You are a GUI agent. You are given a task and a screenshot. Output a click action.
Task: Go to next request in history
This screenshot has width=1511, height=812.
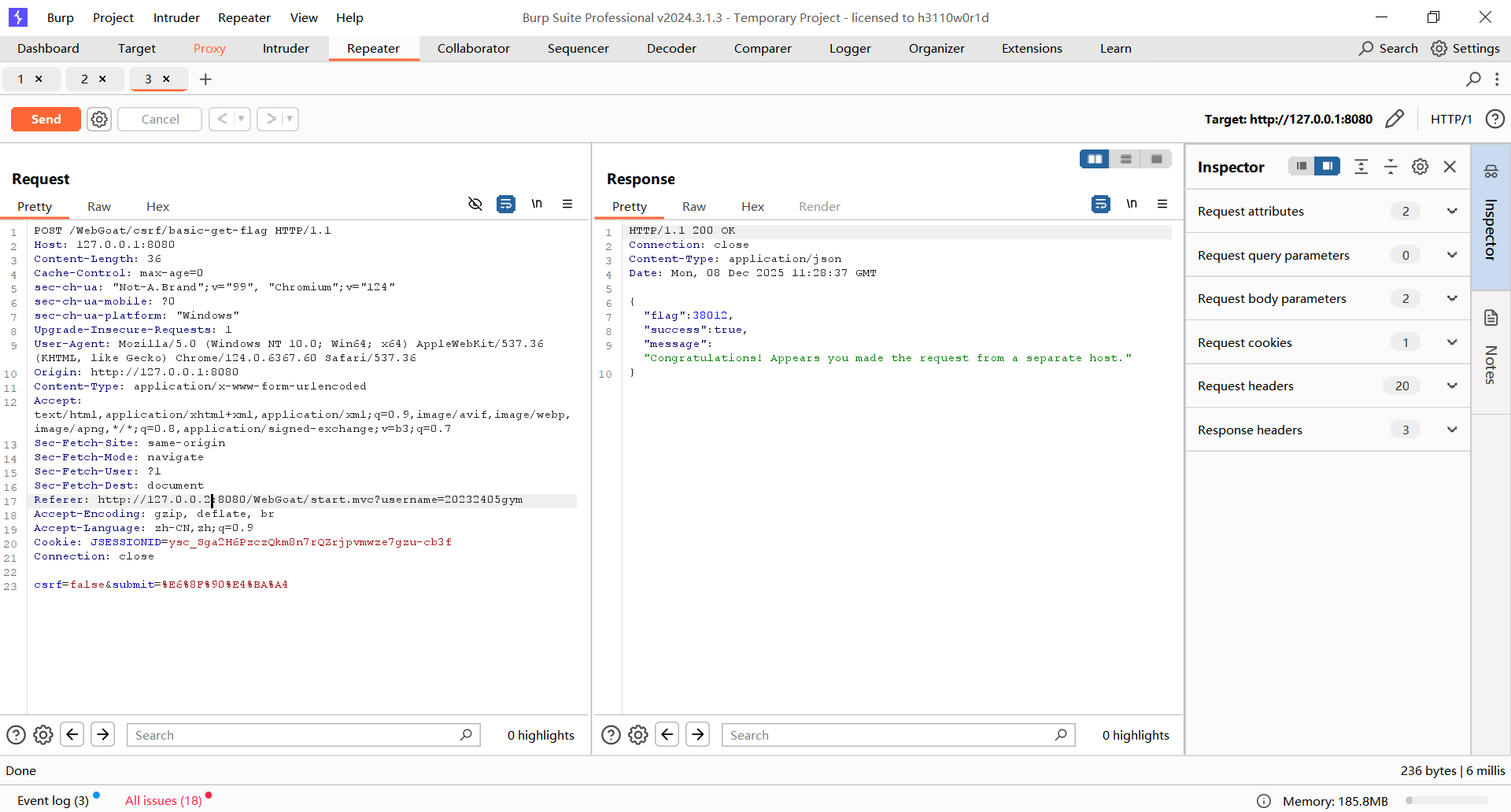270,119
